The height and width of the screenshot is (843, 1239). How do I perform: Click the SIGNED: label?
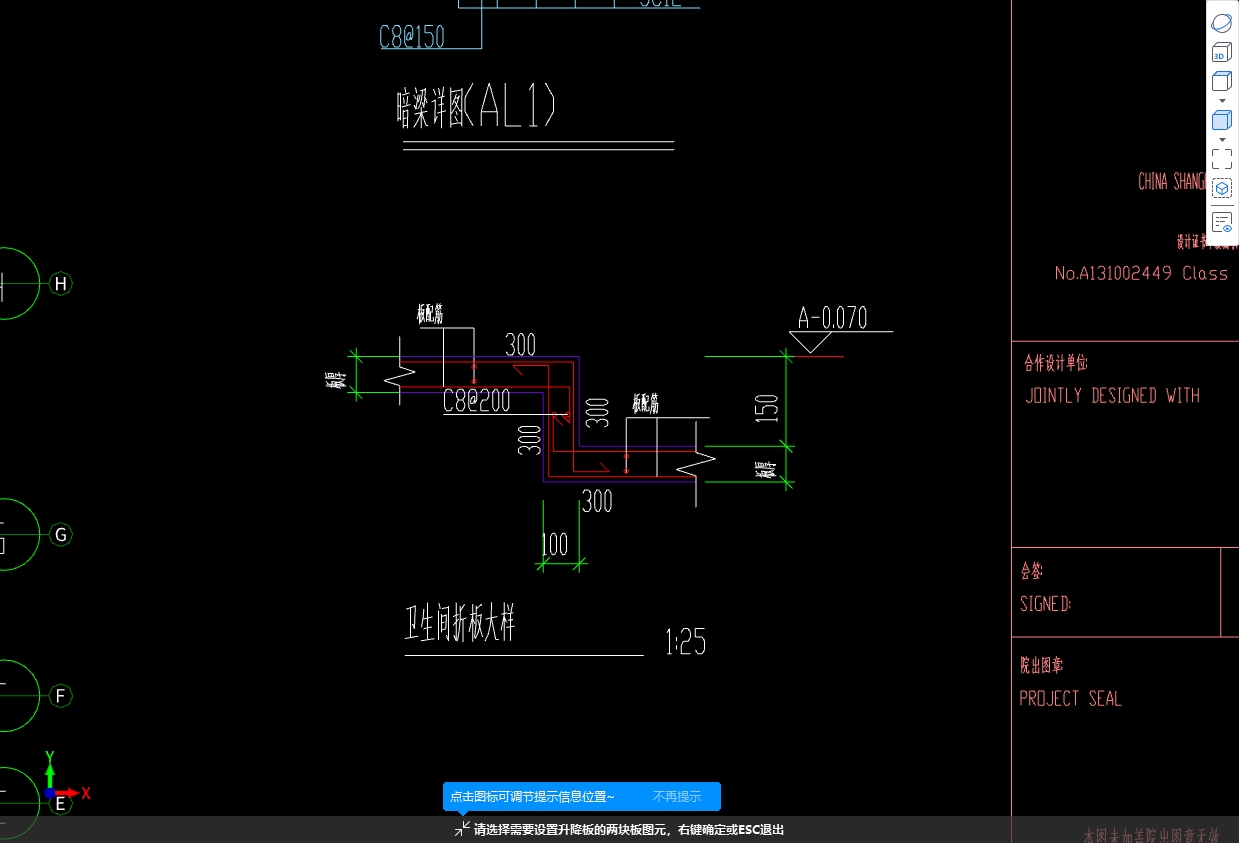coord(1046,604)
